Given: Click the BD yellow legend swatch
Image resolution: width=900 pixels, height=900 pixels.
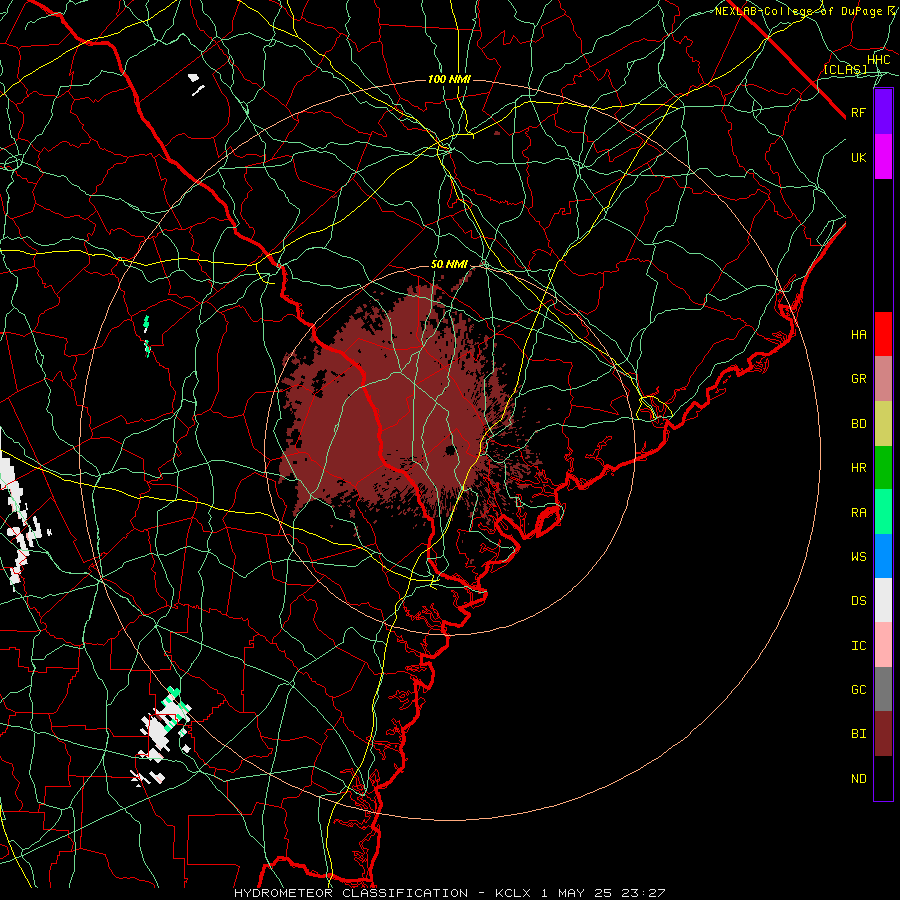Looking at the screenshot, I should 883,423.
